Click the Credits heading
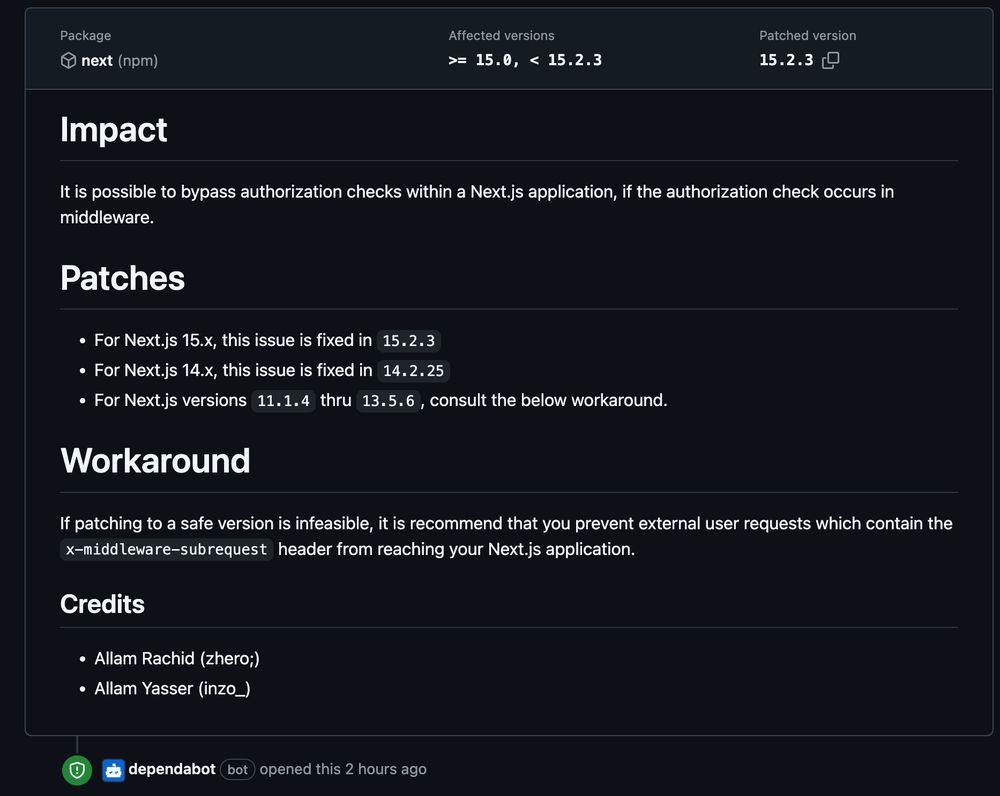This screenshot has height=796, width=1000. click(x=102, y=604)
